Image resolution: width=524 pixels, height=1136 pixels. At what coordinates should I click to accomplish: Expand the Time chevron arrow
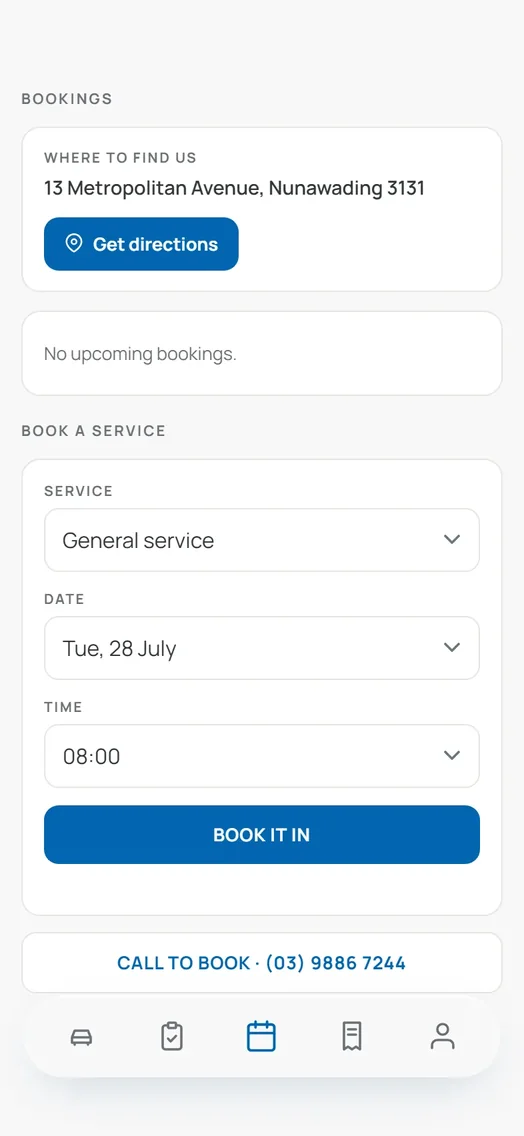[x=452, y=756]
